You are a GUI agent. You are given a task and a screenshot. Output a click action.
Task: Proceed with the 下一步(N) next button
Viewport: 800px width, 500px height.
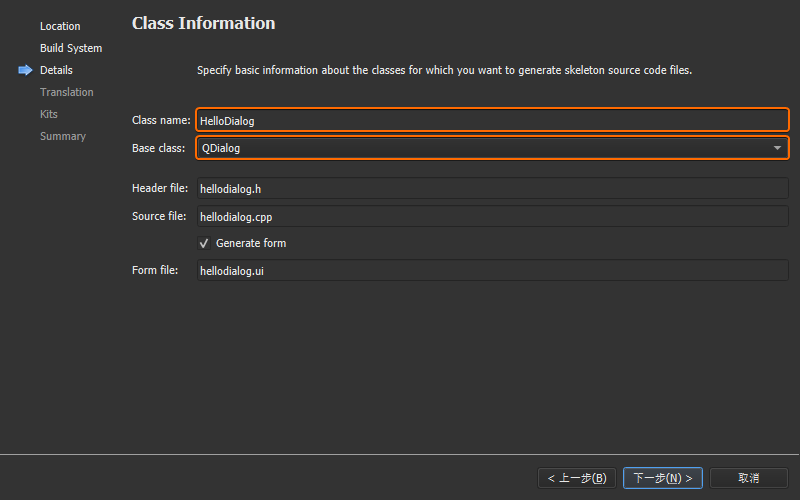coord(662,478)
